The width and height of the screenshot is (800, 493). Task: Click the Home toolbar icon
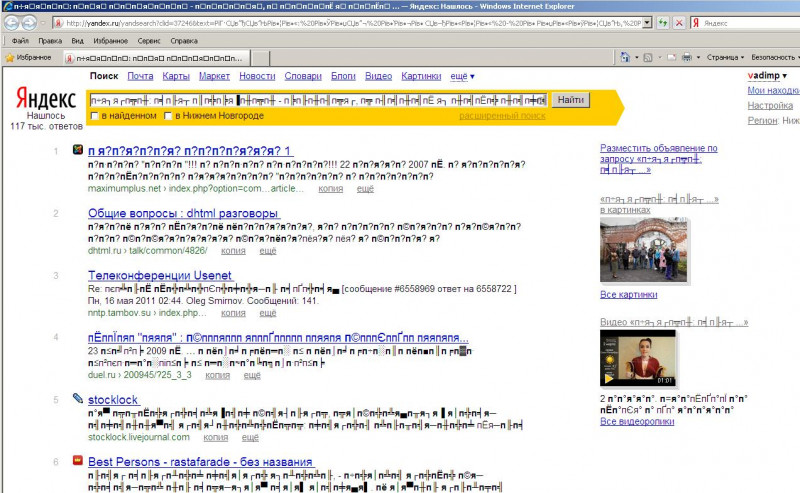pyautogui.click(x=625, y=57)
